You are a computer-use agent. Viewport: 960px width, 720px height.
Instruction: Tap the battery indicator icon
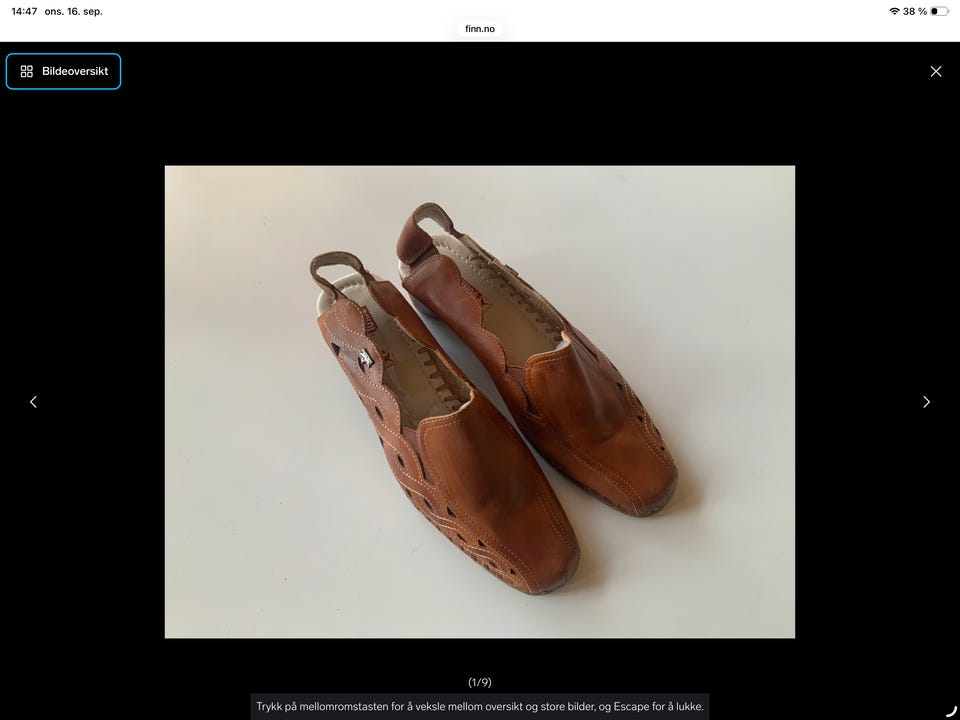click(x=940, y=11)
